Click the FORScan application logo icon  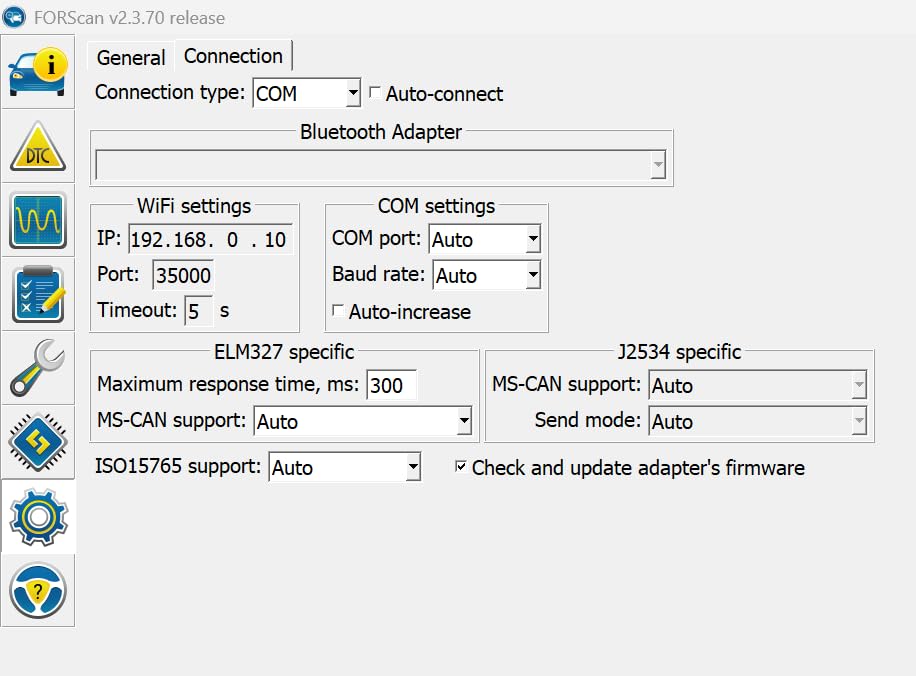(x=14, y=17)
